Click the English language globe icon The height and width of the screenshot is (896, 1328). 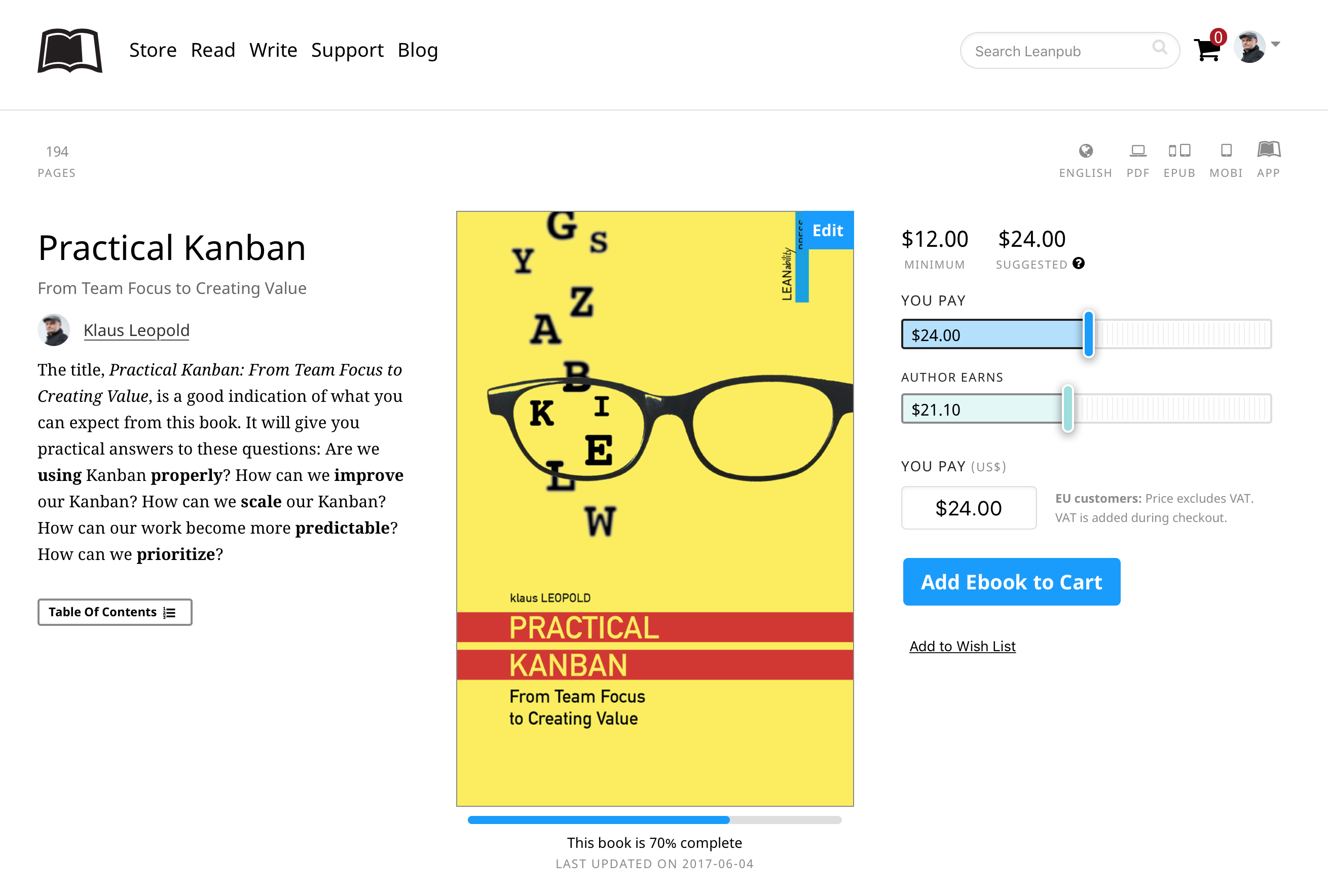[x=1086, y=151]
